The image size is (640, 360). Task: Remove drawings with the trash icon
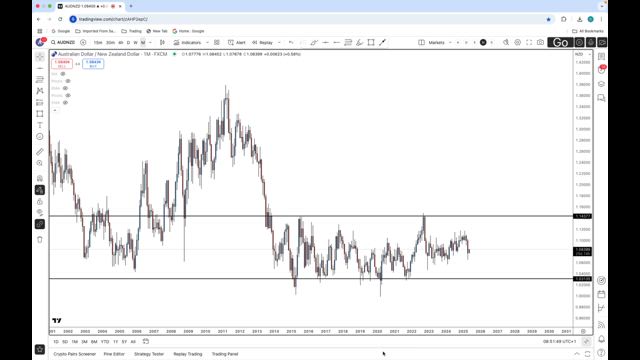coord(40,240)
